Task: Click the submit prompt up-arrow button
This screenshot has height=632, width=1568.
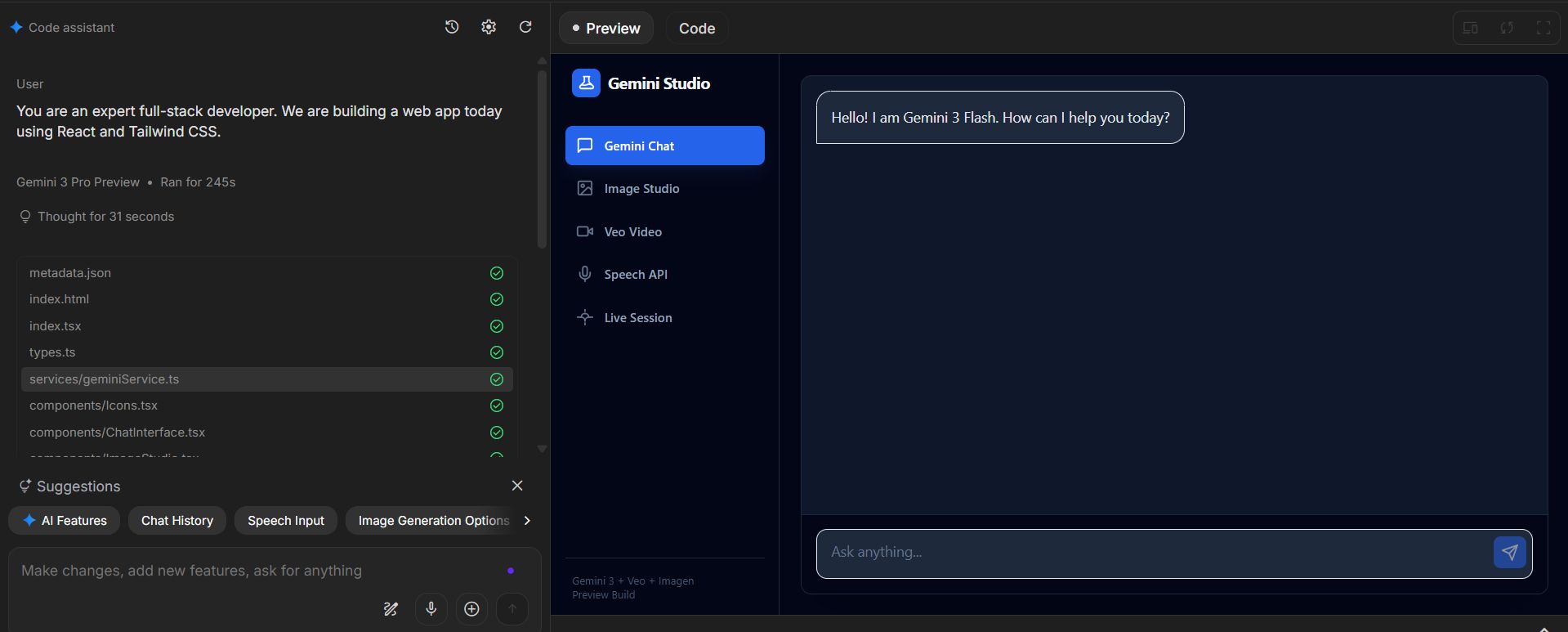Action: point(512,608)
